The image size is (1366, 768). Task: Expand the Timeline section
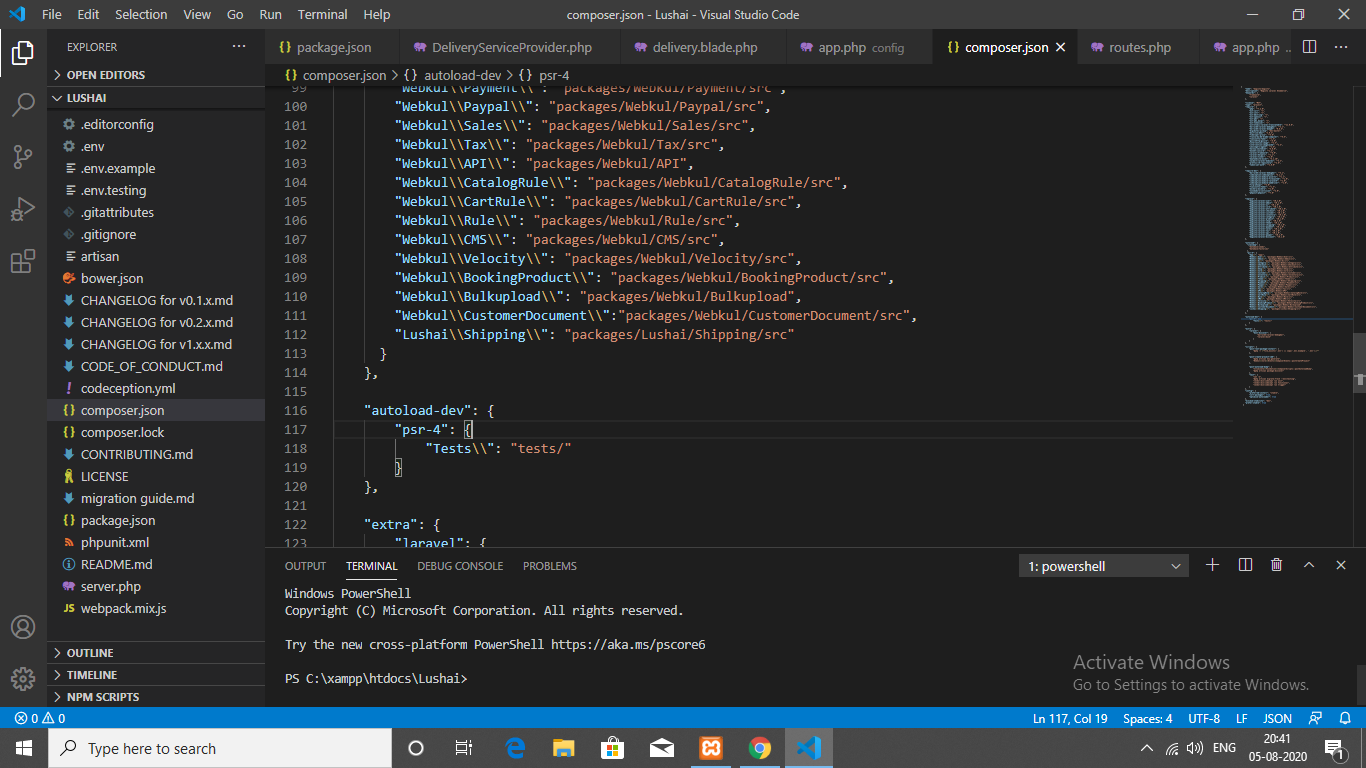pos(156,675)
